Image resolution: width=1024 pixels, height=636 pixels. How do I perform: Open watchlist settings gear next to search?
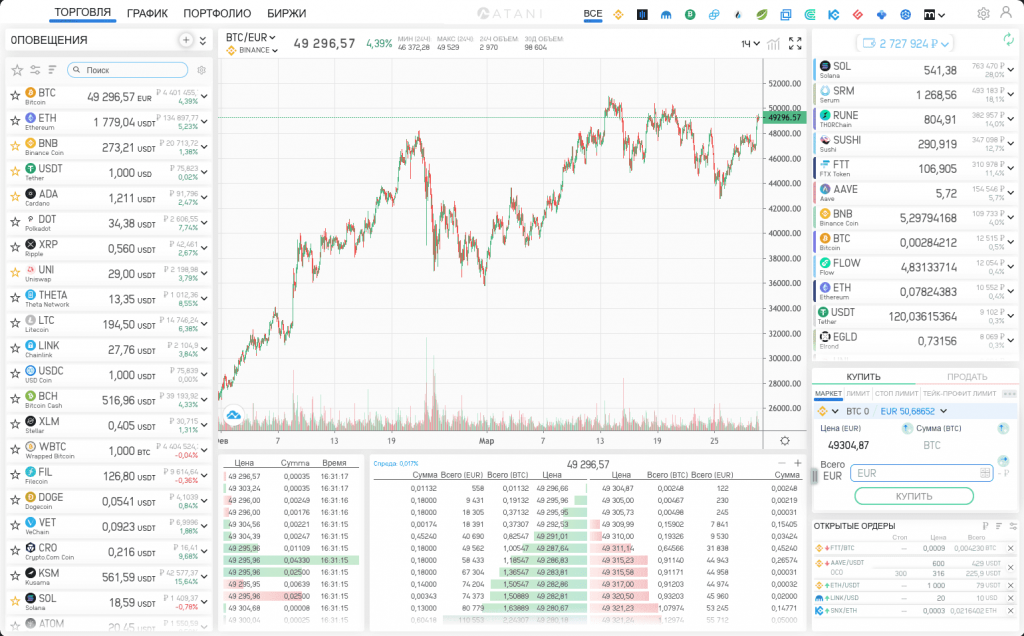click(x=201, y=70)
